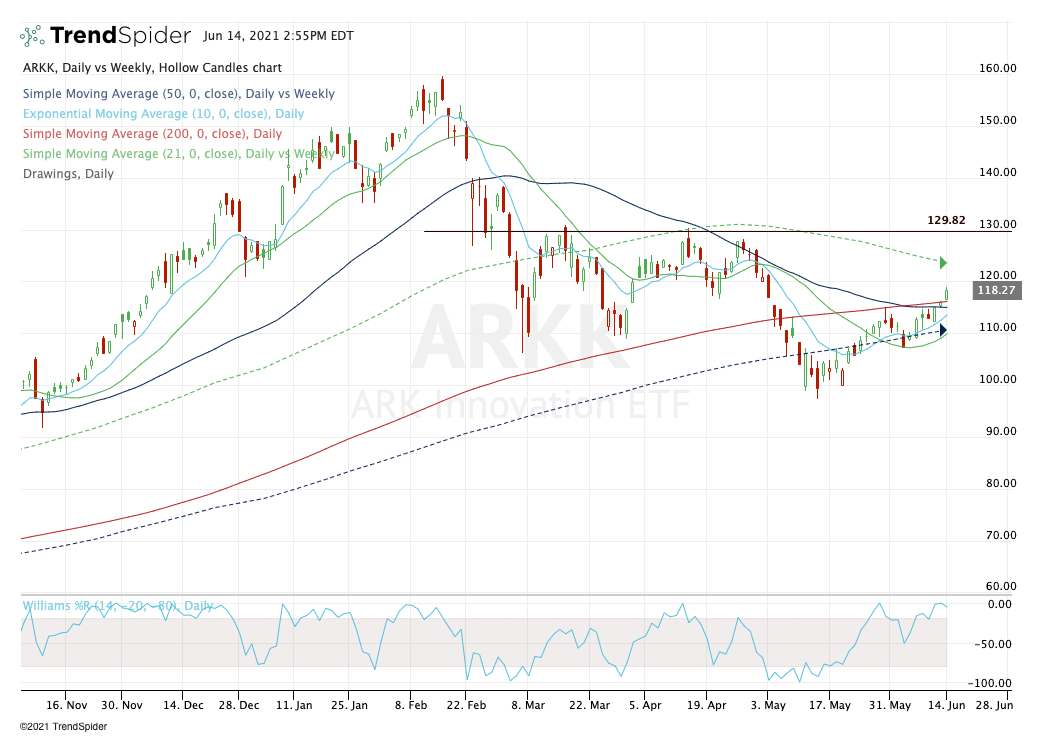The image size is (1042, 736).
Task: Click the '11. Jan' date axis label
Action: point(293,705)
